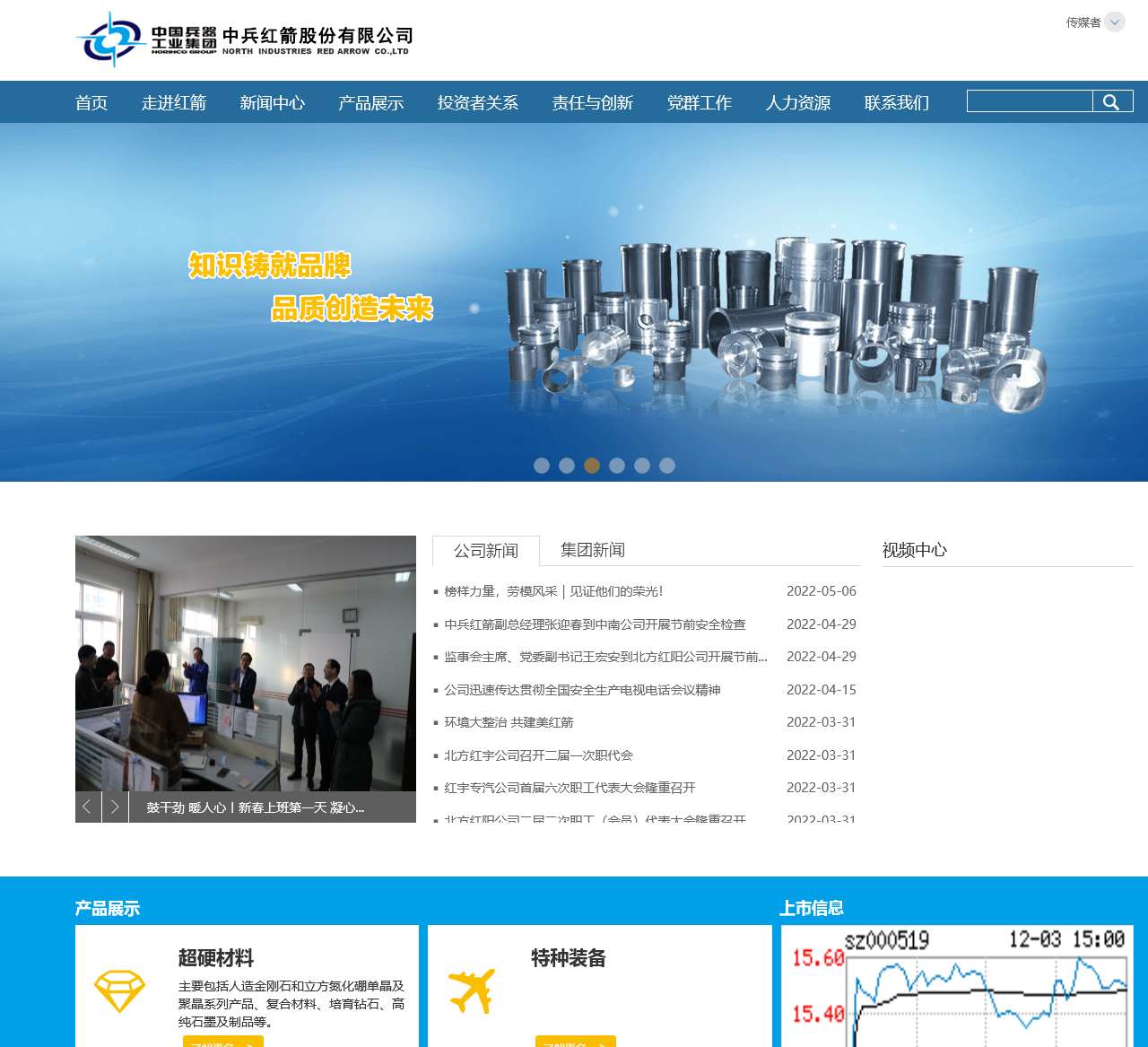Viewport: 1148px width, 1047px height.
Task: Open news 红宇专汽公司首届六次职工代表大会
Action: point(570,788)
